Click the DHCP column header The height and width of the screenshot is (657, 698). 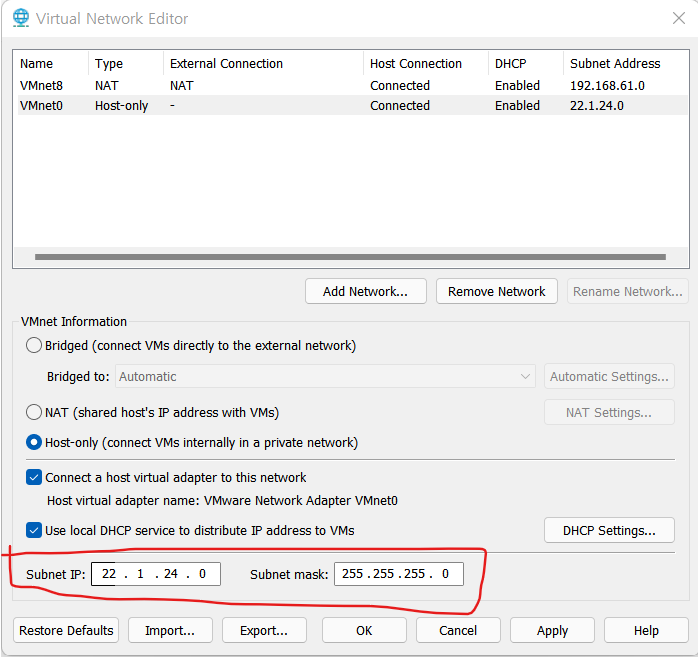(x=510, y=64)
